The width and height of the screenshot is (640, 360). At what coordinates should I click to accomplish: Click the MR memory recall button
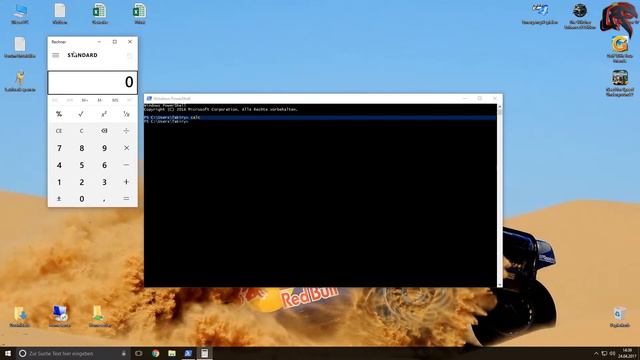pyautogui.click(x=69, y=100)
